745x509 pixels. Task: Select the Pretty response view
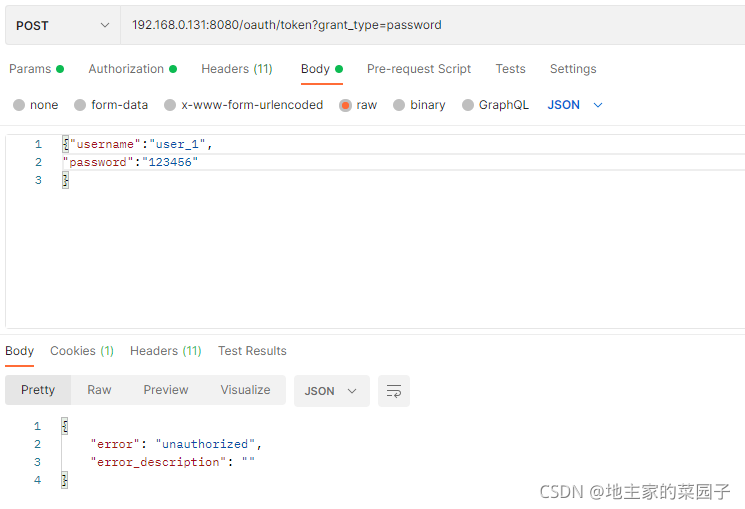pos(38,390)
